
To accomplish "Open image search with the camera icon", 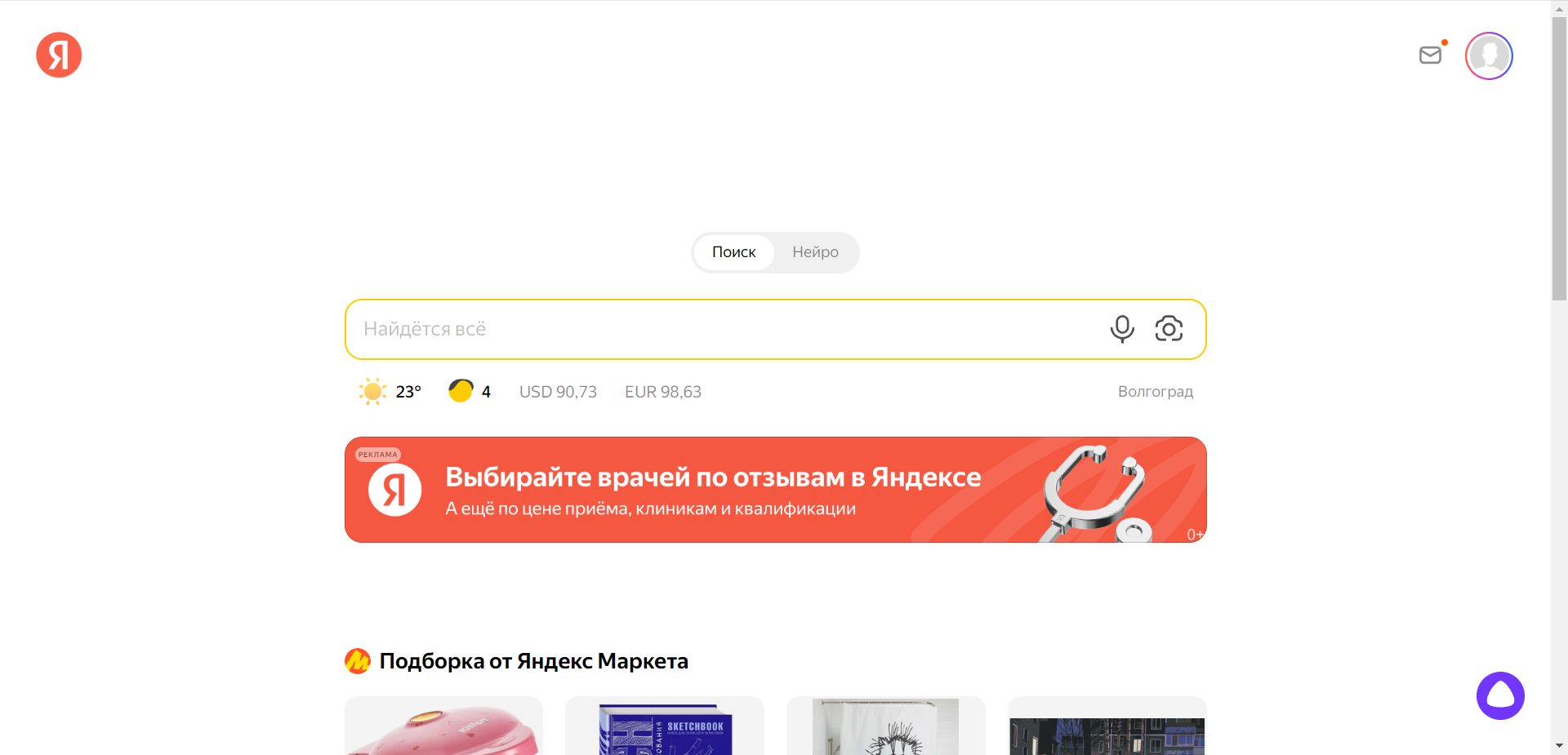I will [1169, 329].
